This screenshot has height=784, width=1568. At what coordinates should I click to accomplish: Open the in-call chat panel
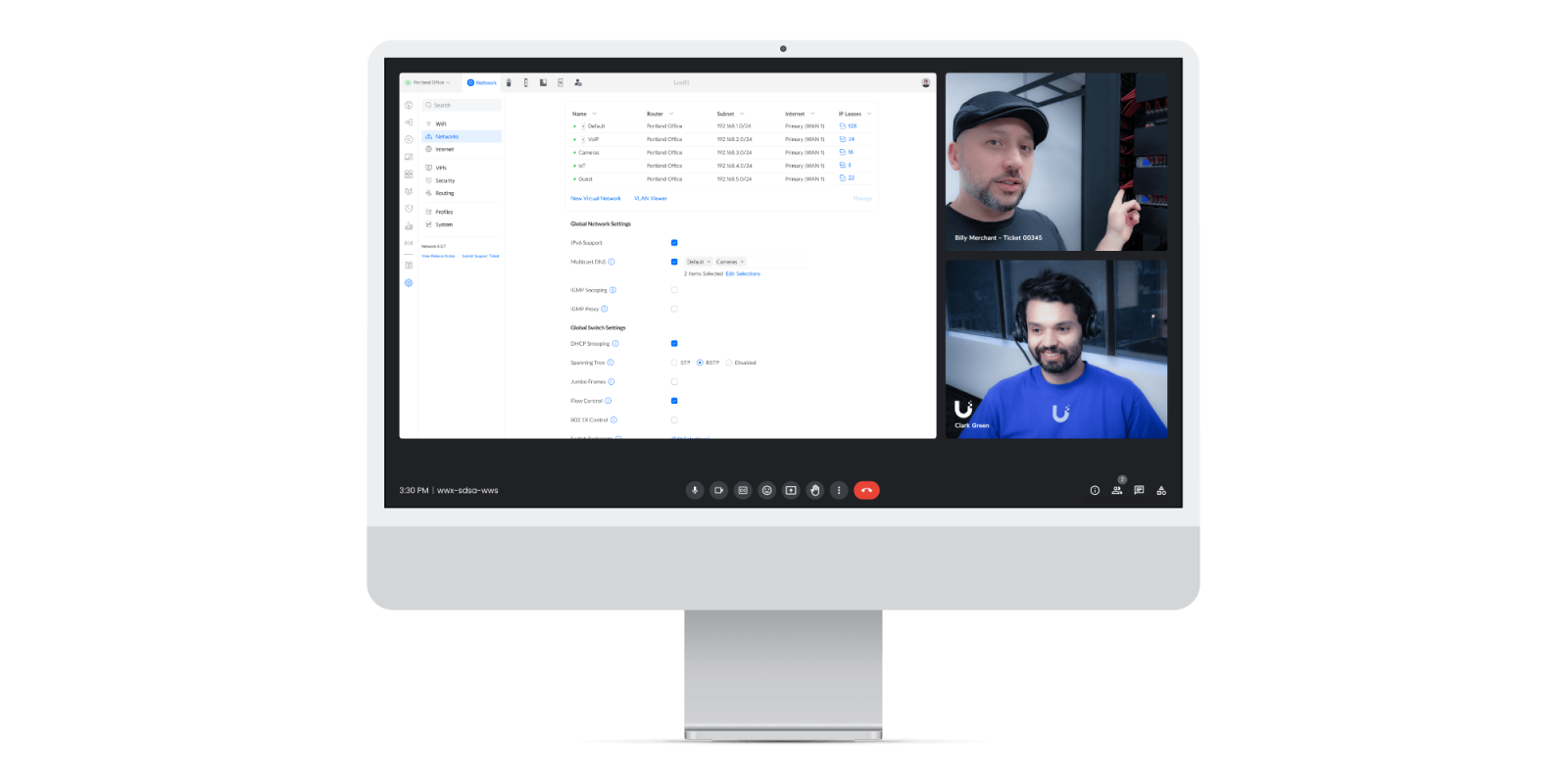(1139, 490)
